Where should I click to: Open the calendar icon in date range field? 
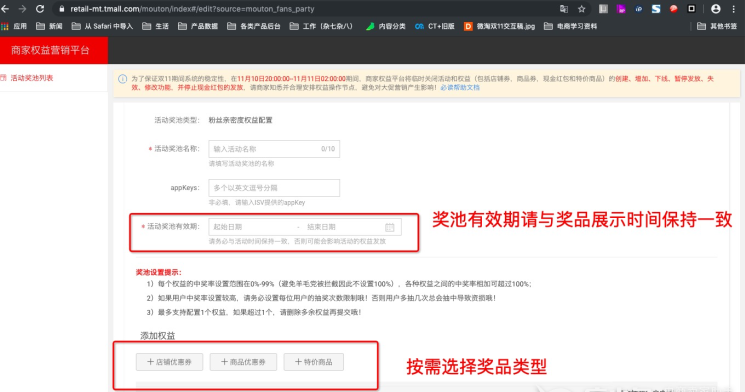pyautogui.click(x=390, y=227)
